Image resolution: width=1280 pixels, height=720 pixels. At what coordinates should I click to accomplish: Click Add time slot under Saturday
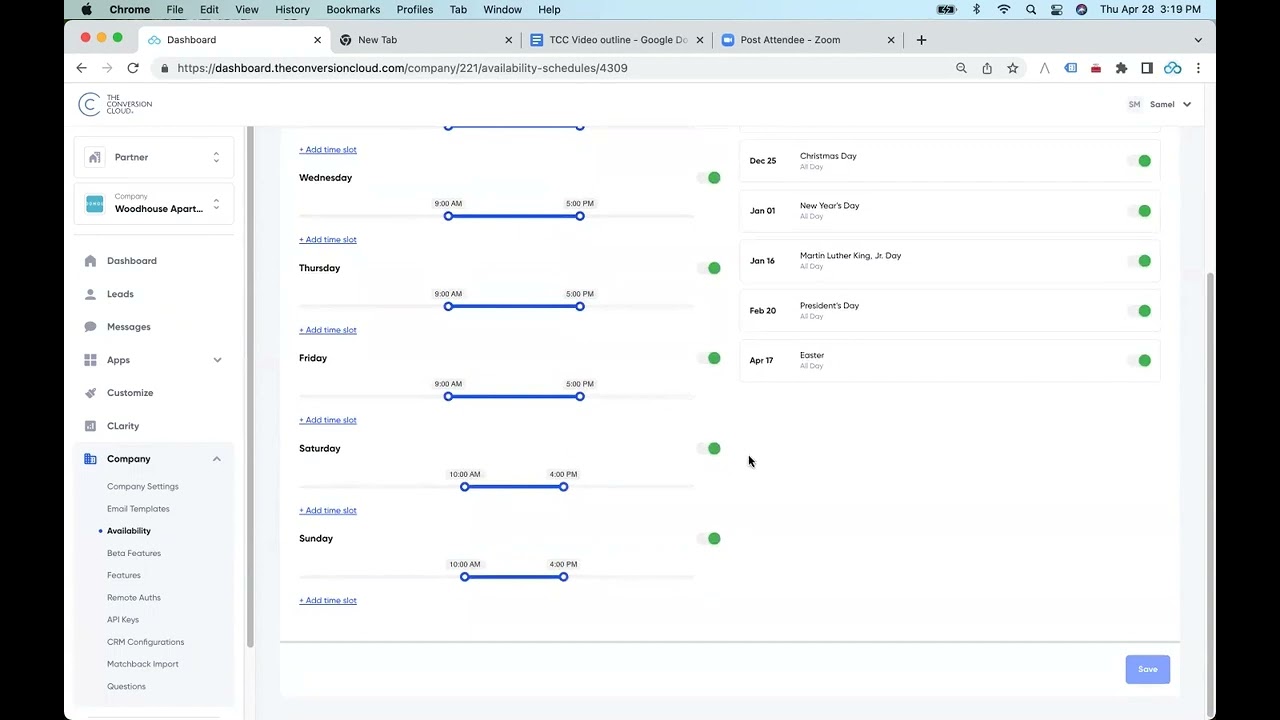pyautogui.click(x=328, y=510)
